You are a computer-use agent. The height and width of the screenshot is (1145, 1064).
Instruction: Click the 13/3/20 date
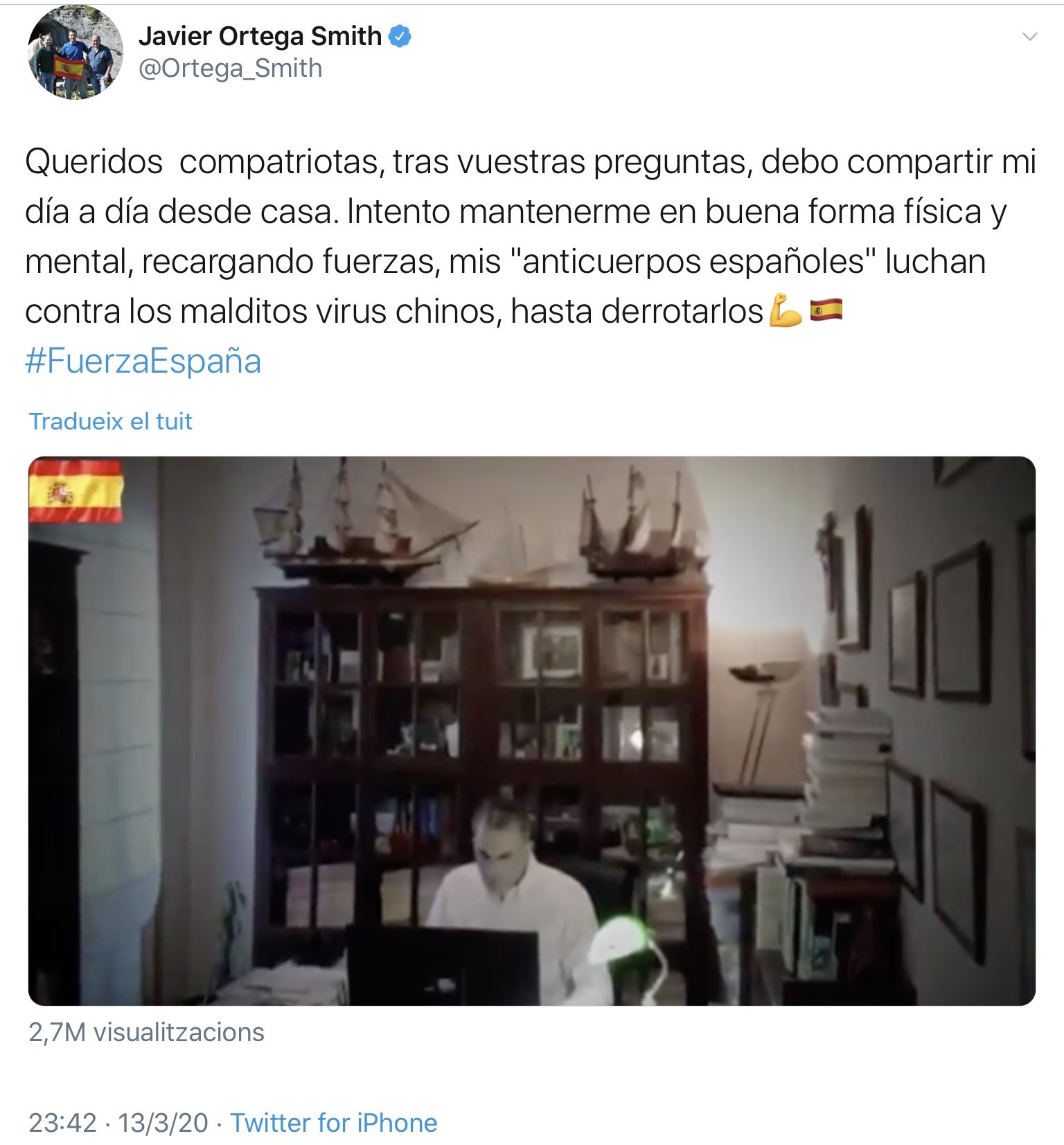[x=163, y=1123]
